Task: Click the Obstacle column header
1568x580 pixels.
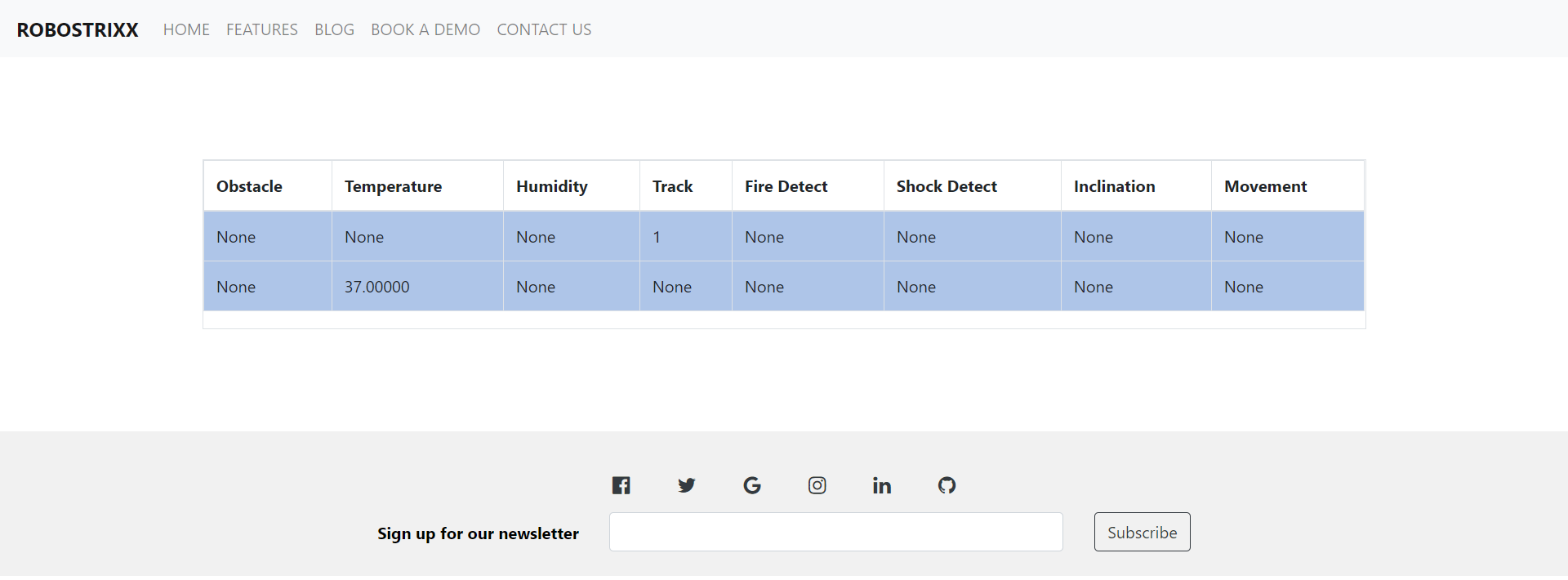Action: (x=249, y=186)
